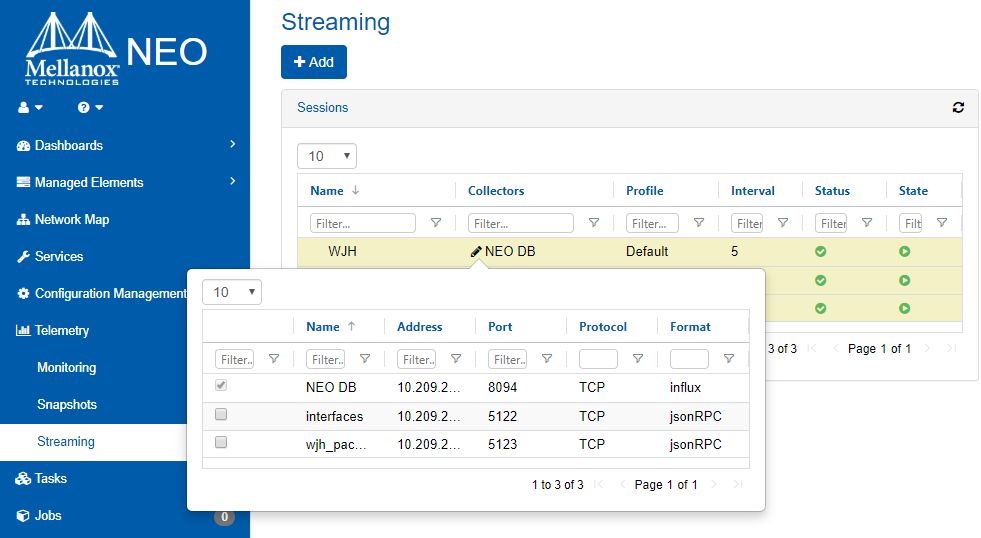Viewport: 981px width, 538px height.
Task: Click the Add button
Action: [314, 62]
